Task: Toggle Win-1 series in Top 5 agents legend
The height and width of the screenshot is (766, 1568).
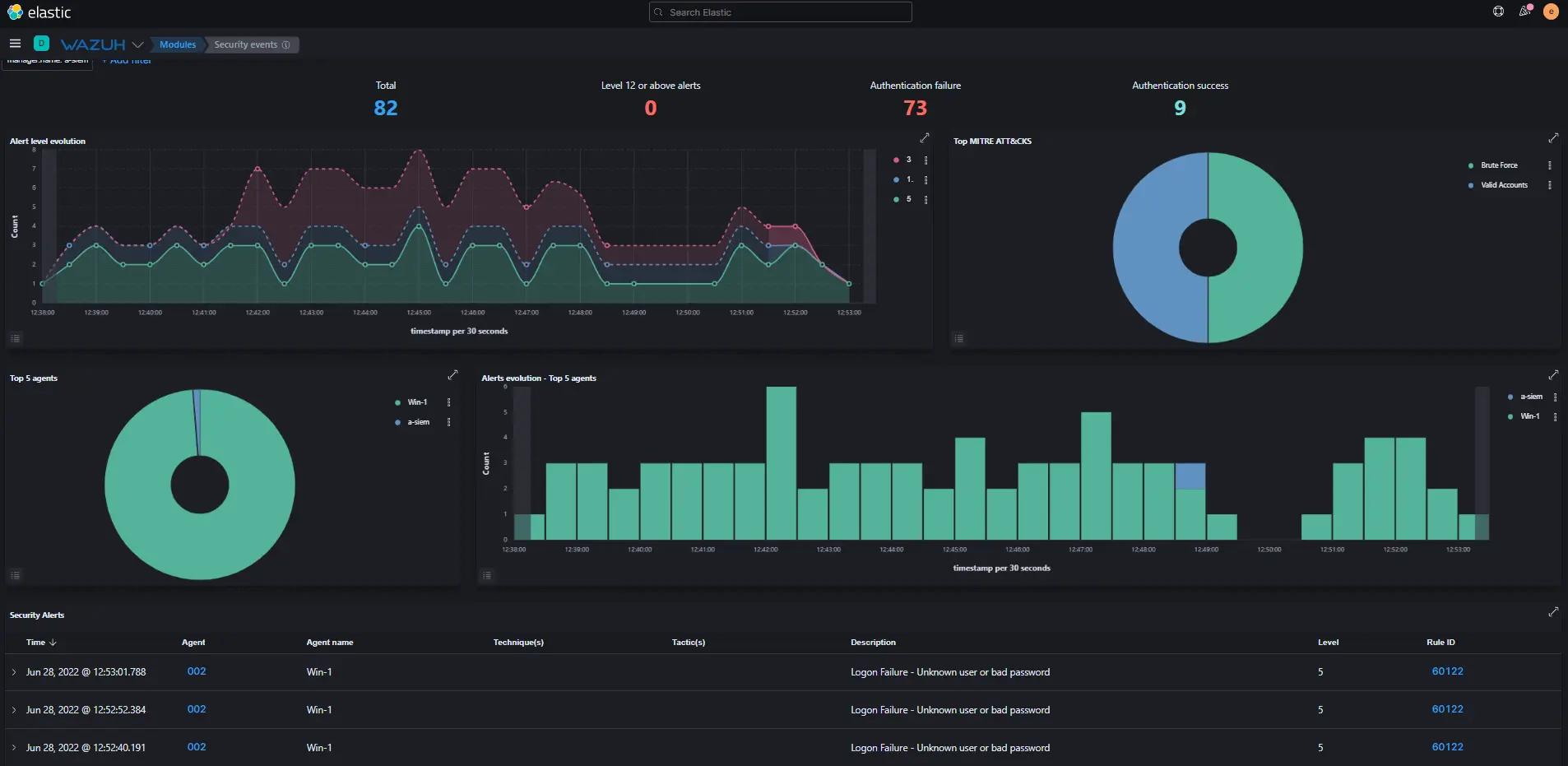Action: 417,402
